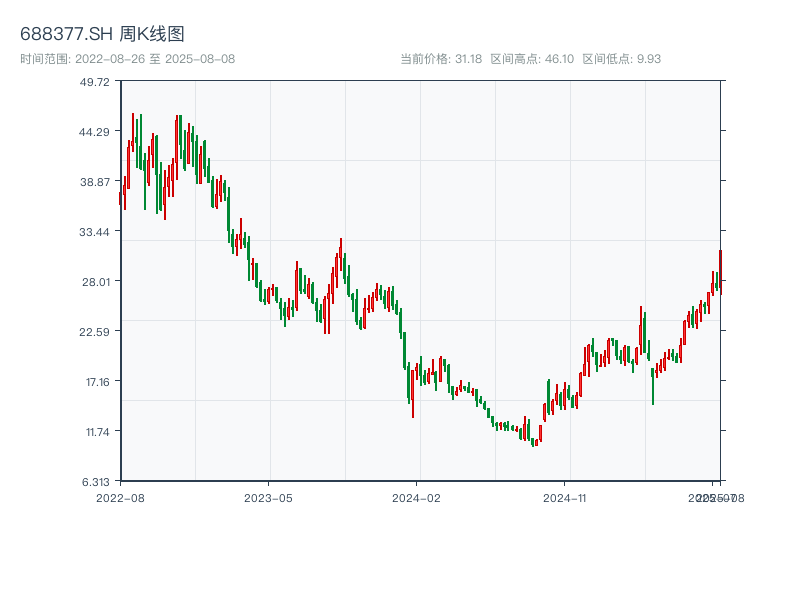Click the first candlestick at the chart's left edge

pyautogui.click(x=120, y=198)
